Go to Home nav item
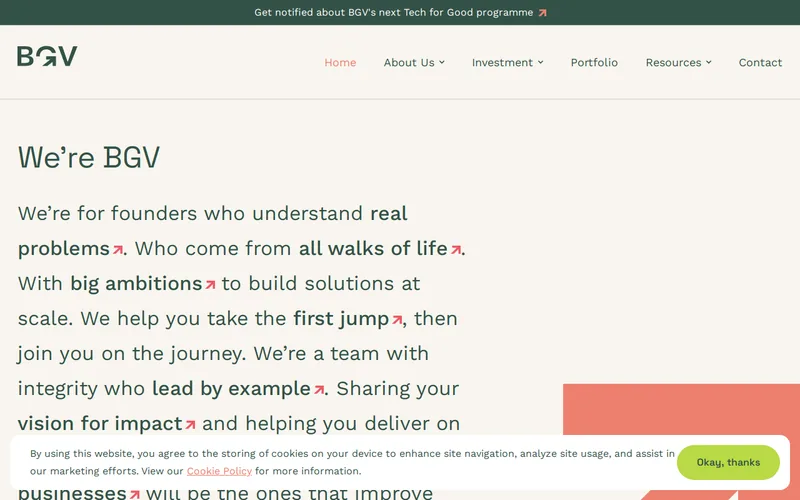Viewport: 800px width, 500px height. point(340,62)
